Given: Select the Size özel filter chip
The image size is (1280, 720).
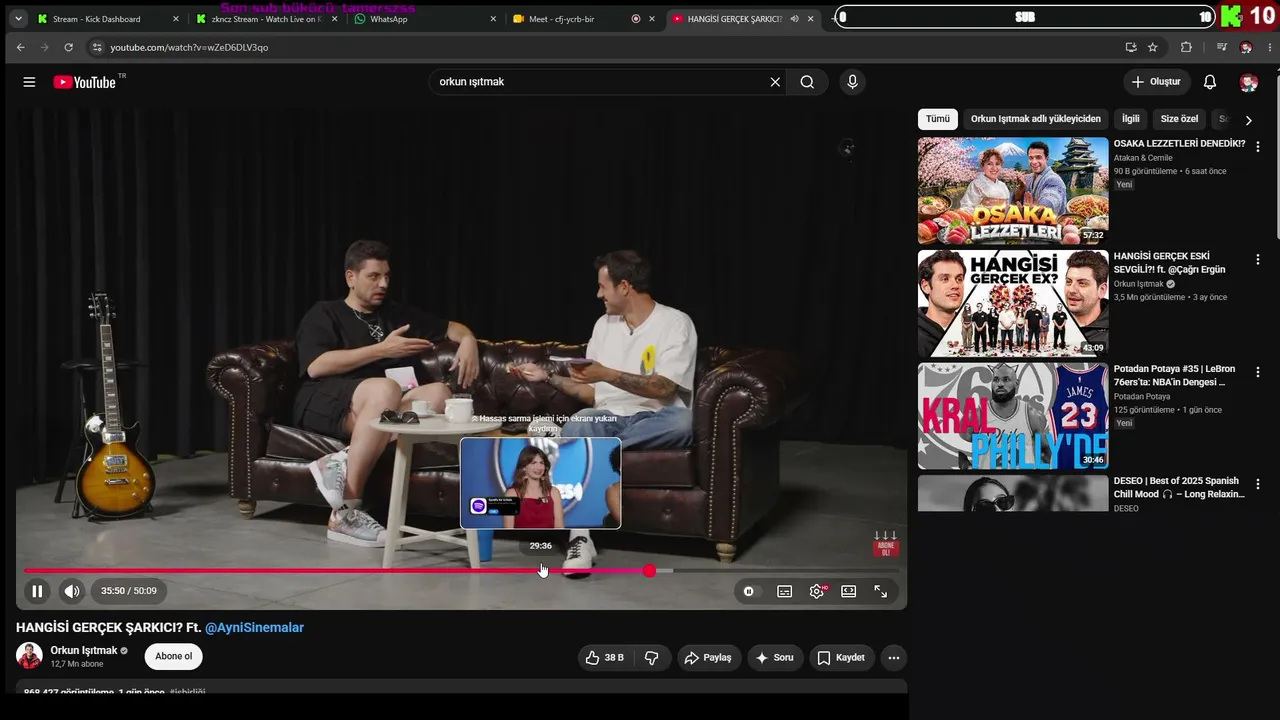Looking at the screenshot, I should [1179, 119].
